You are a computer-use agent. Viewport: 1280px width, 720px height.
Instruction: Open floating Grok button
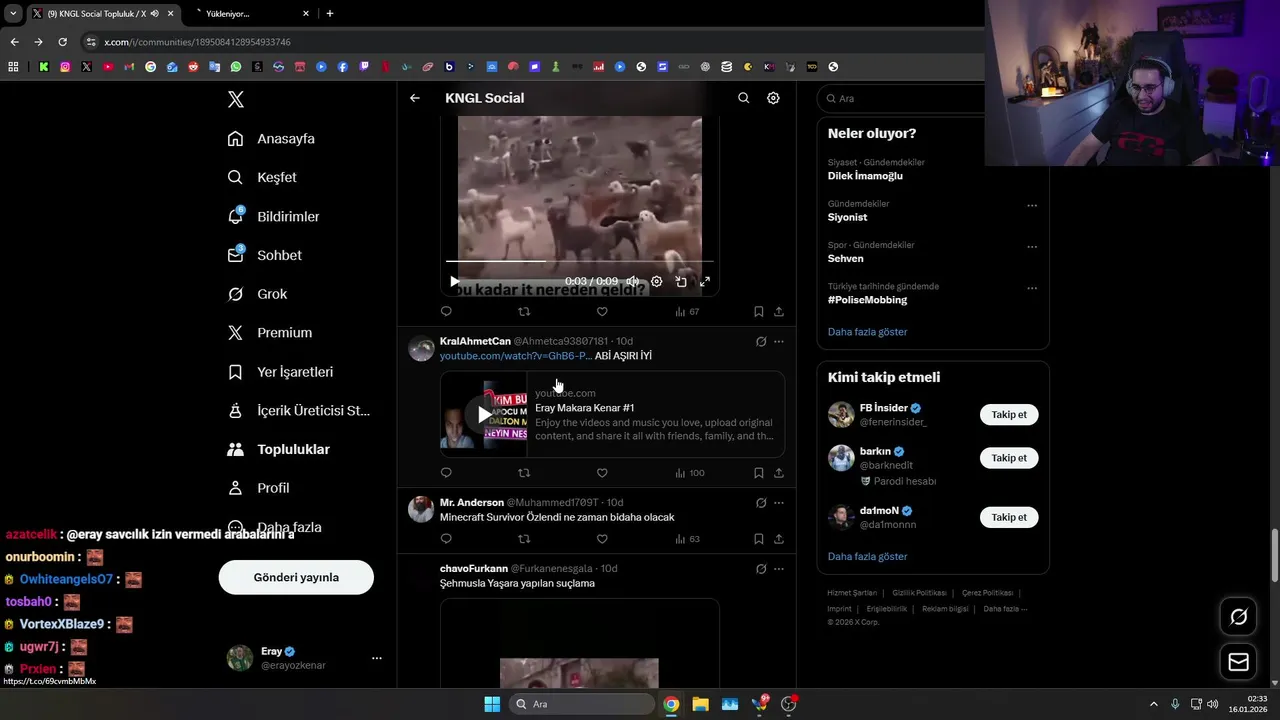coord(1238,617)
